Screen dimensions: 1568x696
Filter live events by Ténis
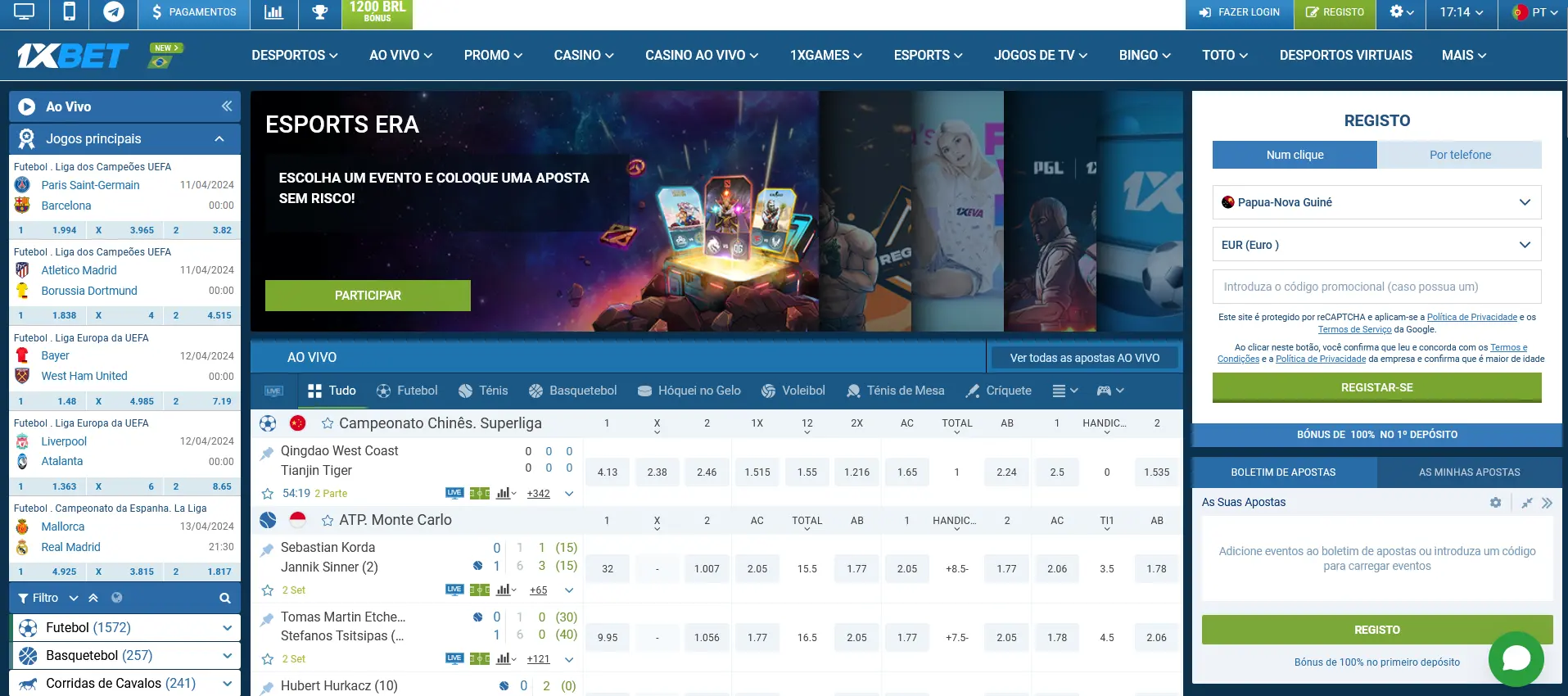pos(483,391)
